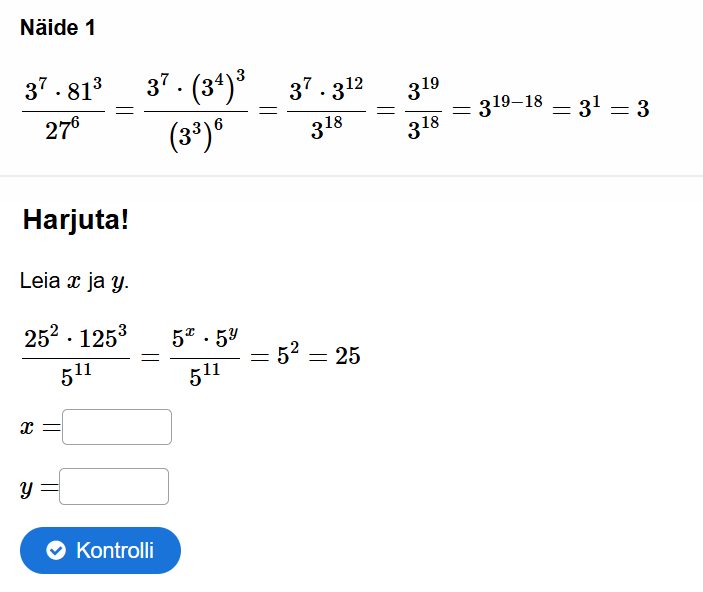Click the checkmark icon on Kontrolli button

(56, 551)
